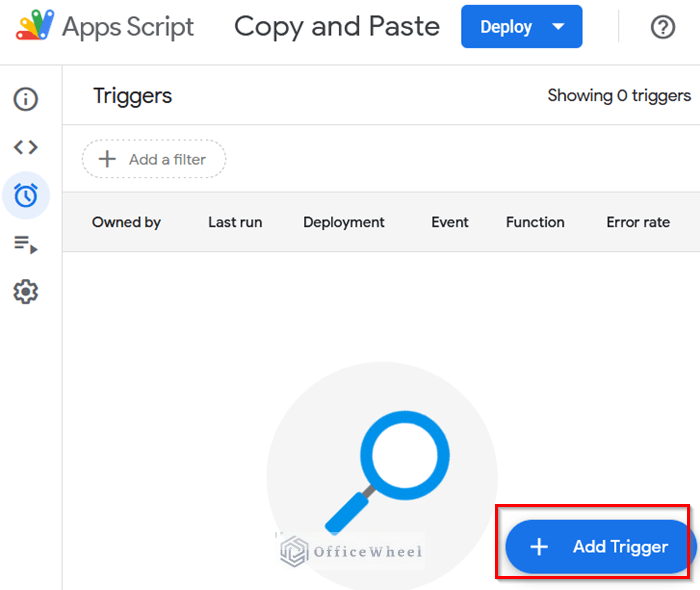Screen dimensions: 700x590
Task: Open the Overview info icon in sidebar
Action: pyautogui.click(x=26, y=99)
